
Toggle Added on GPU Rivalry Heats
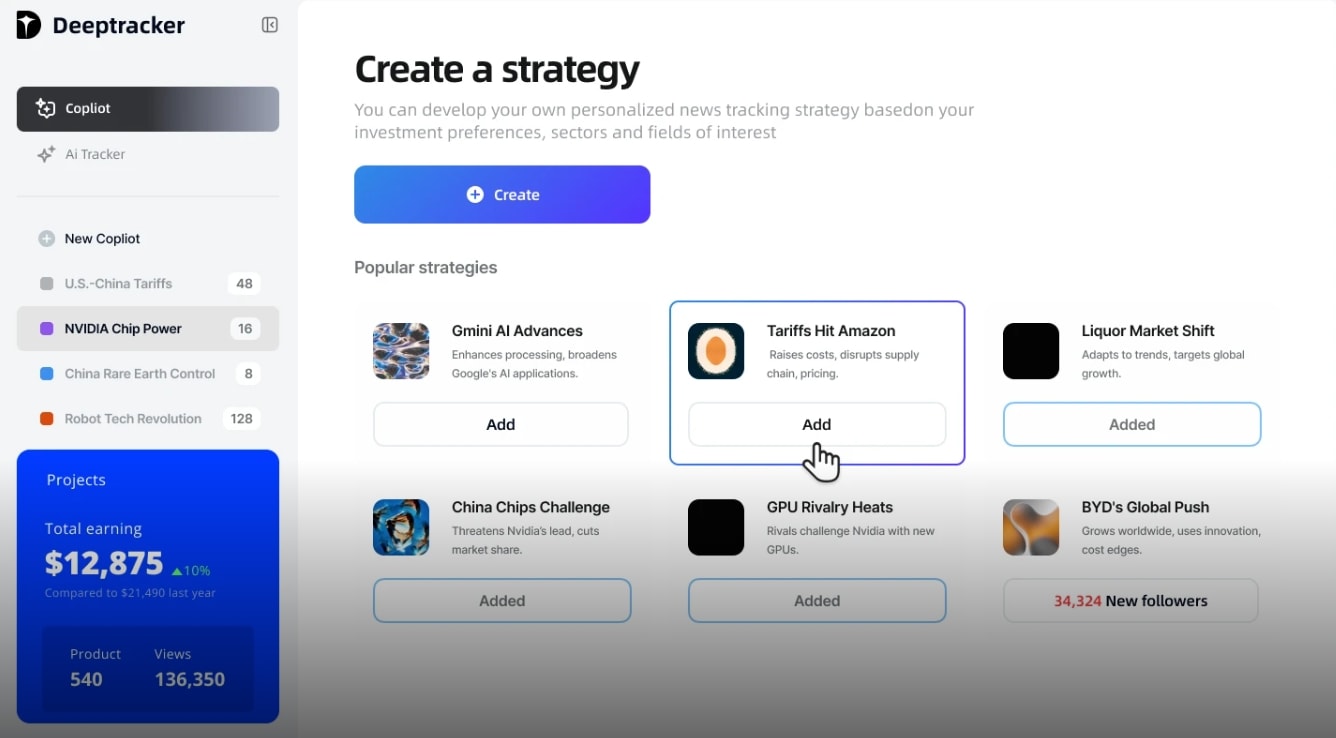coord(817,600)
